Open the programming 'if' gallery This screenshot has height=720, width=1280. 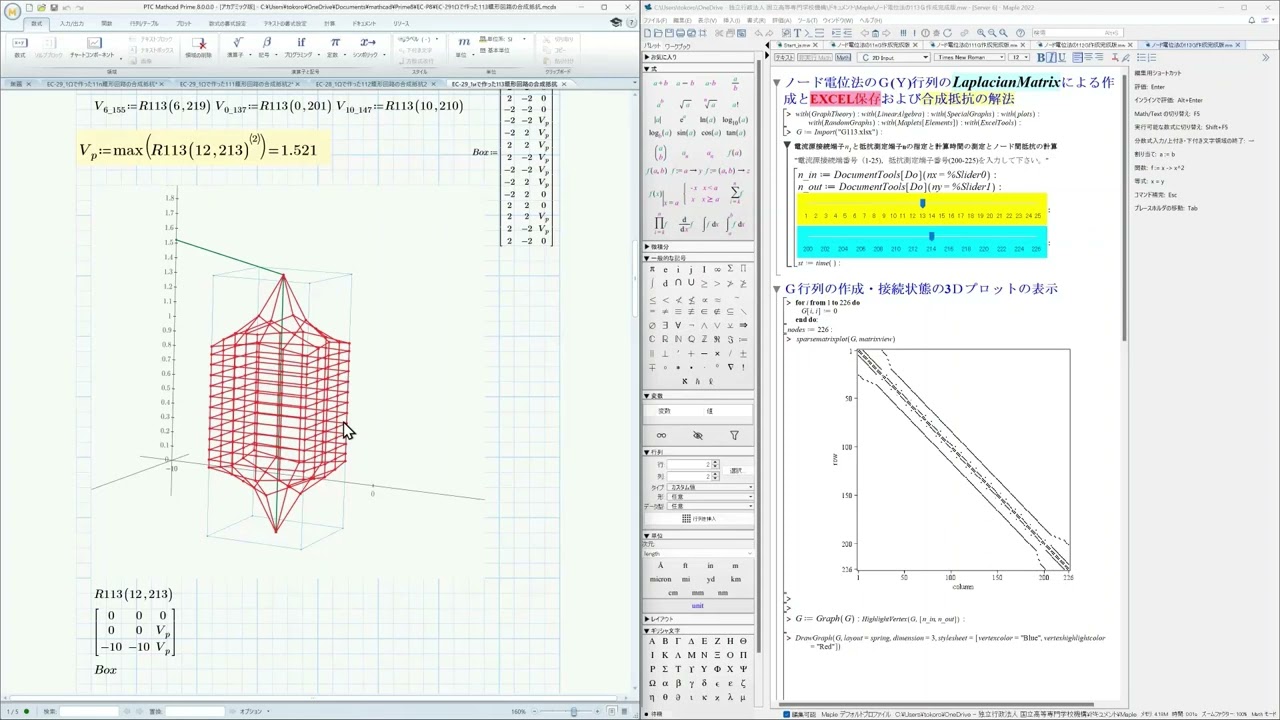(x=301, y=46)
